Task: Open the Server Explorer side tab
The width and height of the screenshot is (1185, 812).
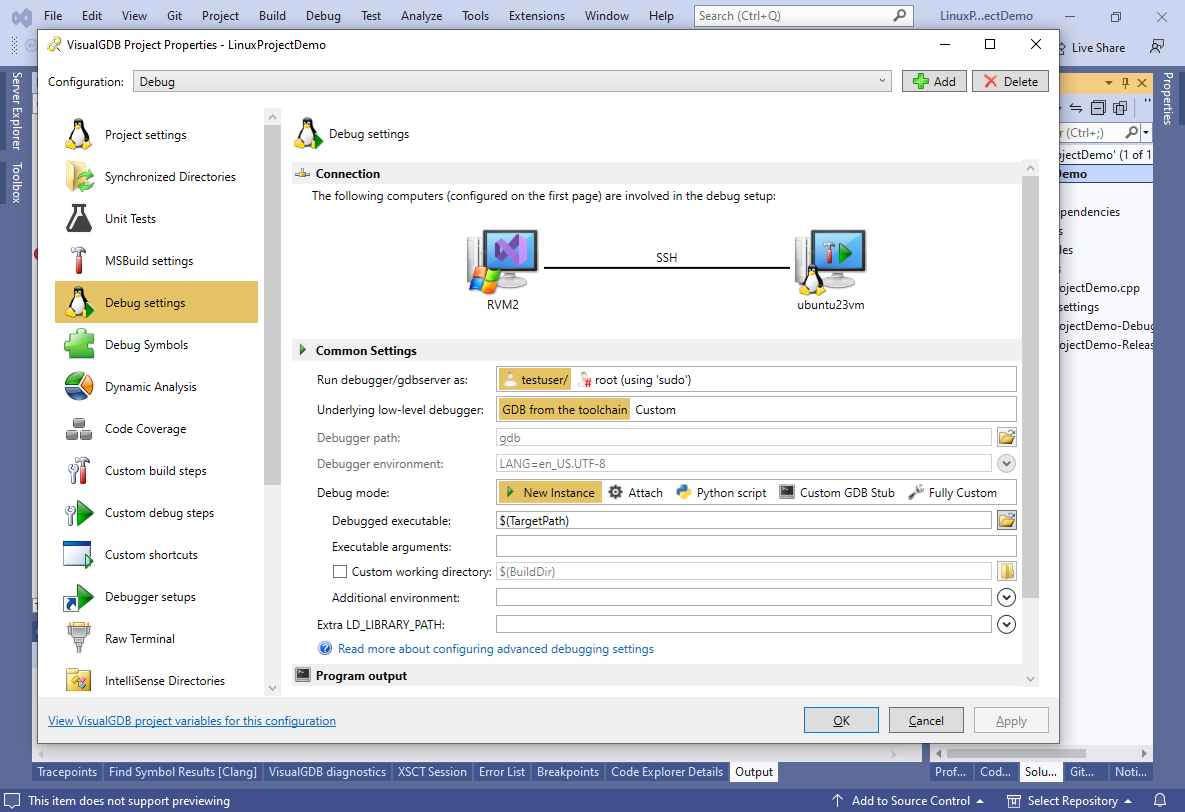Action: click(x=17, y=110)
